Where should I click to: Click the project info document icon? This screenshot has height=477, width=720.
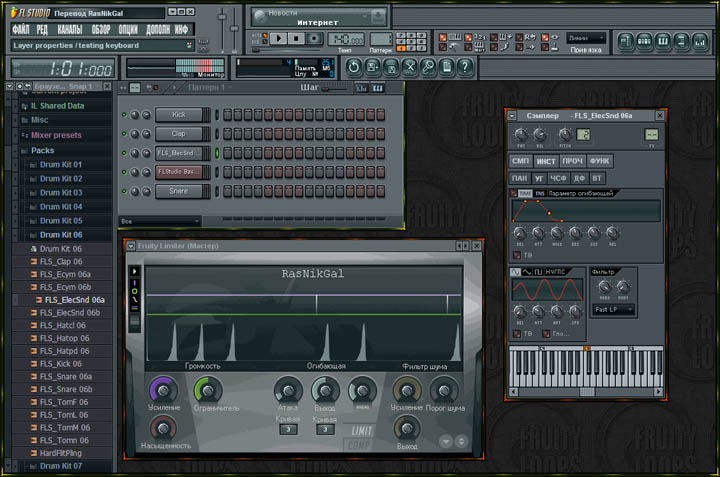(446, 67)
